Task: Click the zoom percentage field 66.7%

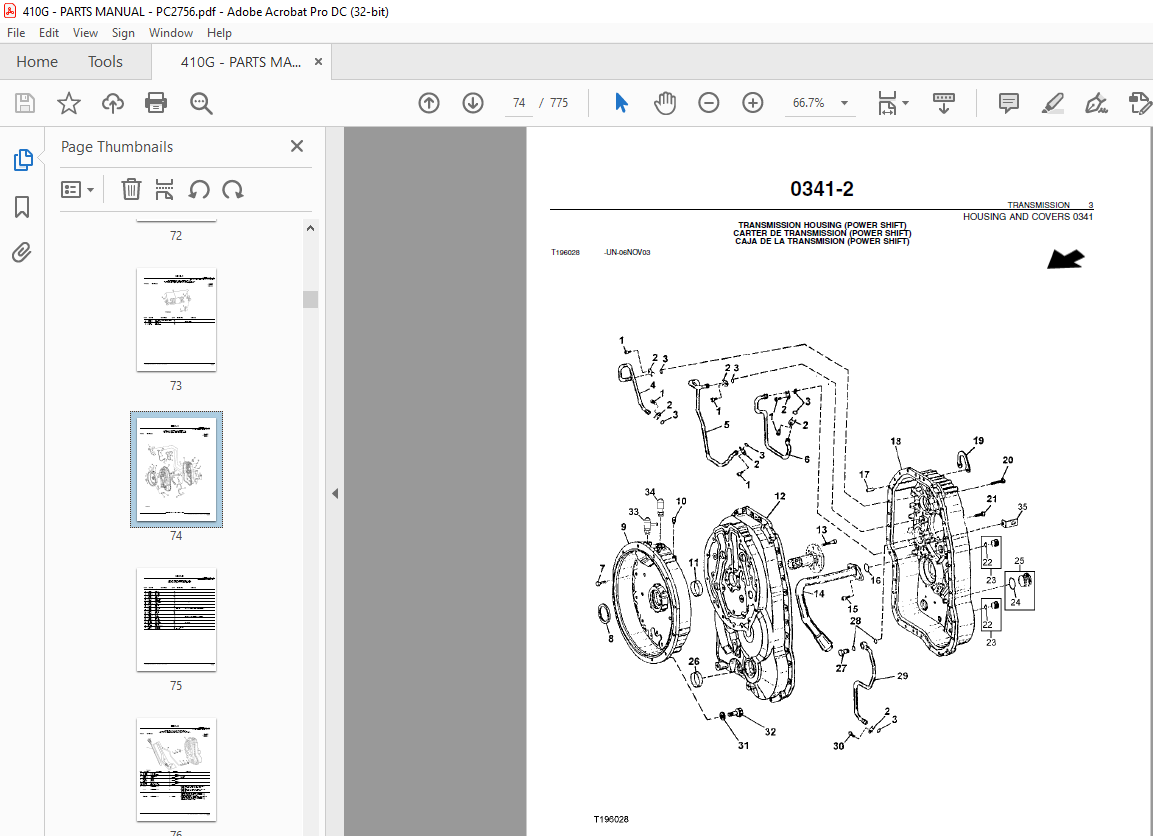Action: [x=808, y=103]
